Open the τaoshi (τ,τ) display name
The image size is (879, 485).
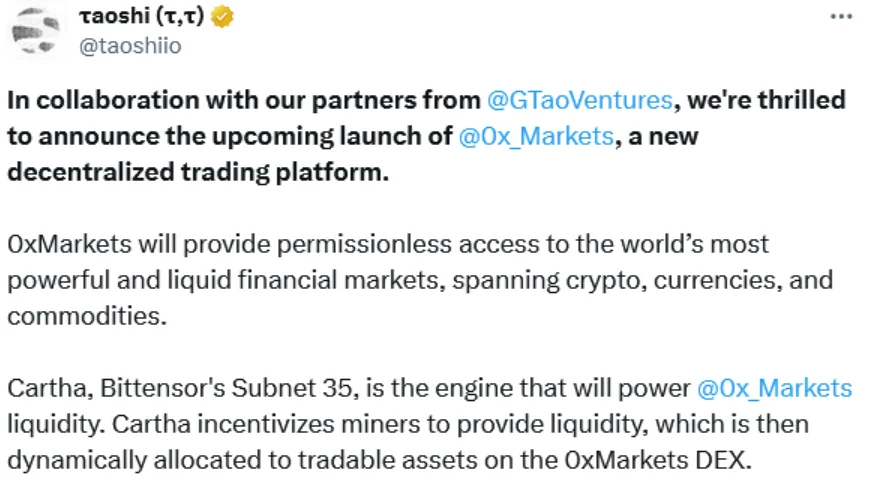142,16
